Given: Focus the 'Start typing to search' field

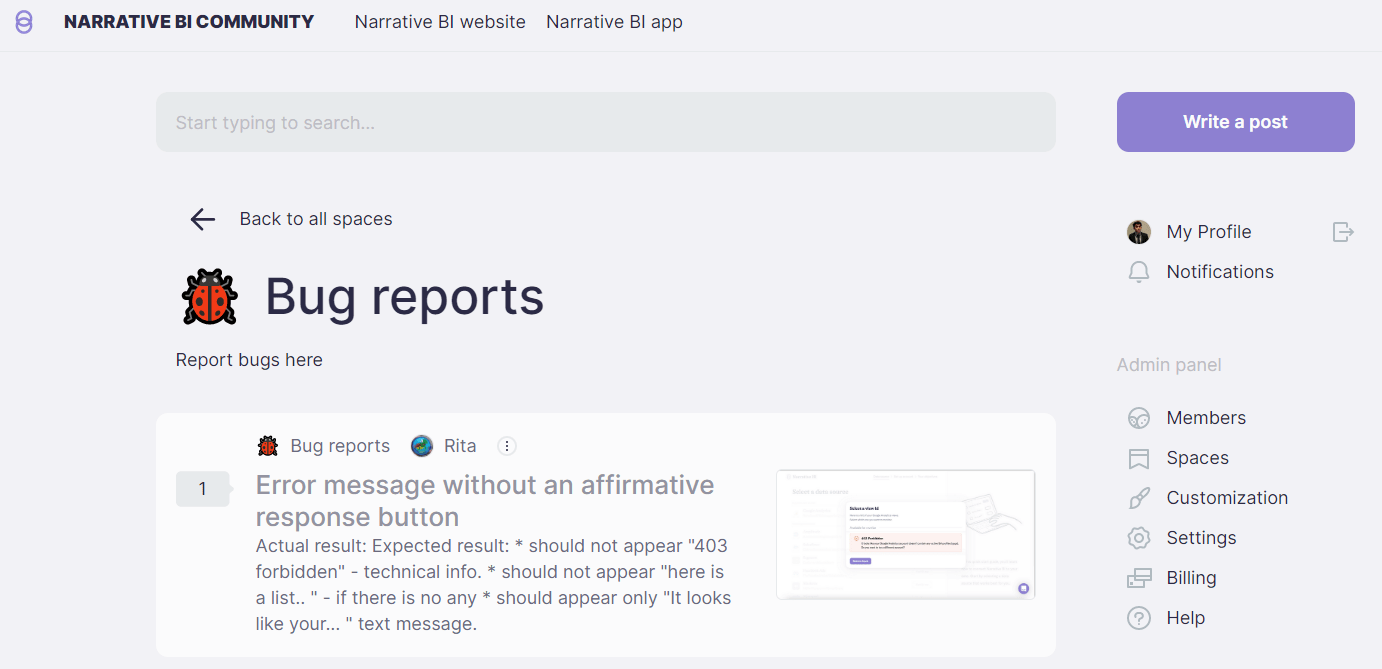Looking at the screenshot, I should pos(606,122).
